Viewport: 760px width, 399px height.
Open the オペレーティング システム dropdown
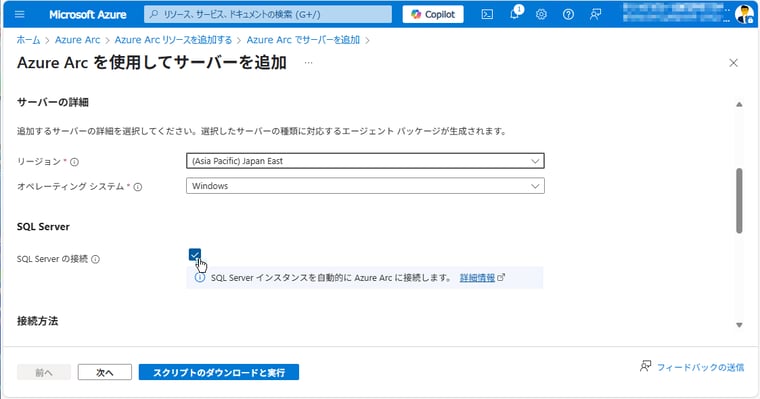[x=365, y=186]
